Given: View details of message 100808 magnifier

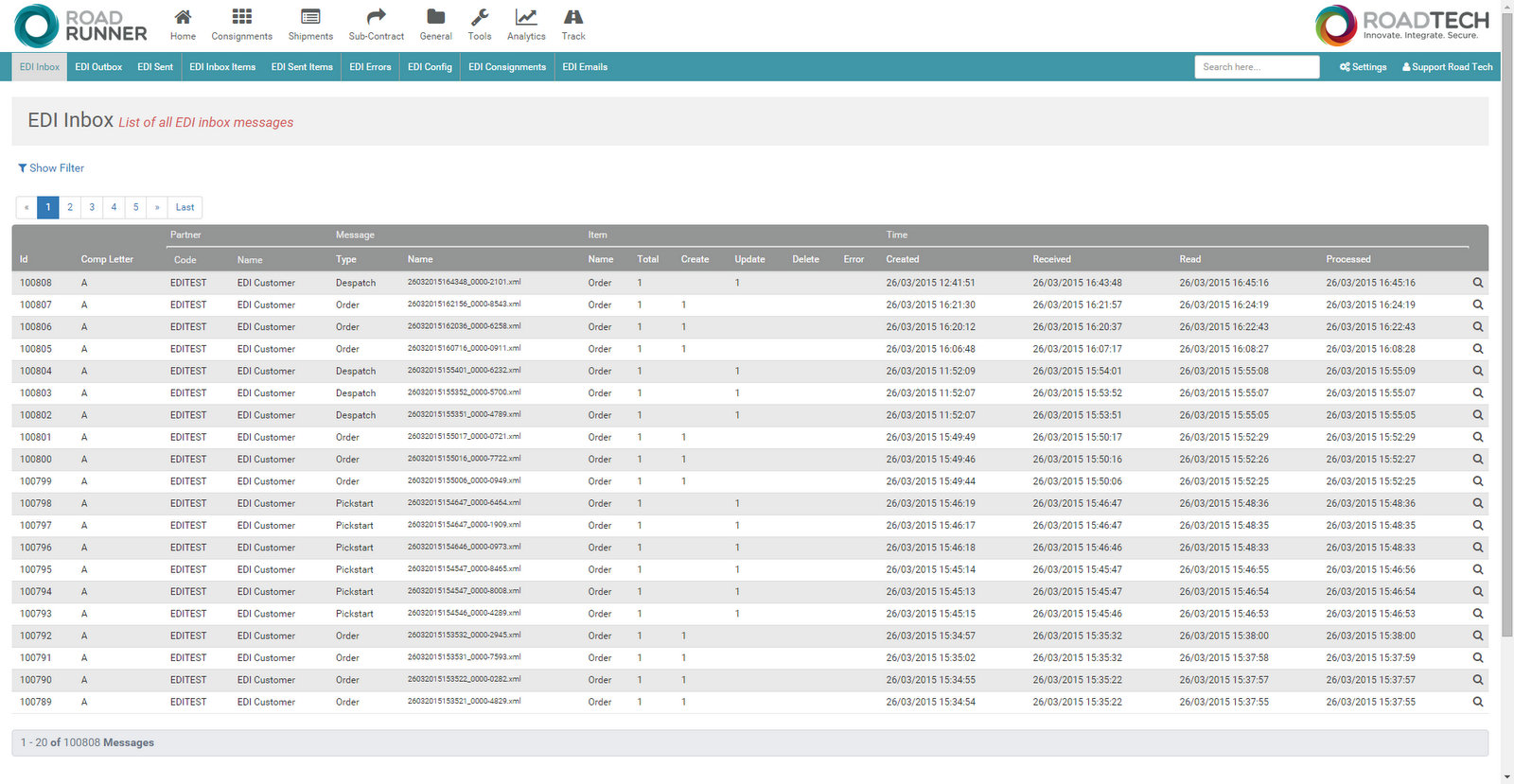Looking at the screenshot, I should pos(1477,283).
